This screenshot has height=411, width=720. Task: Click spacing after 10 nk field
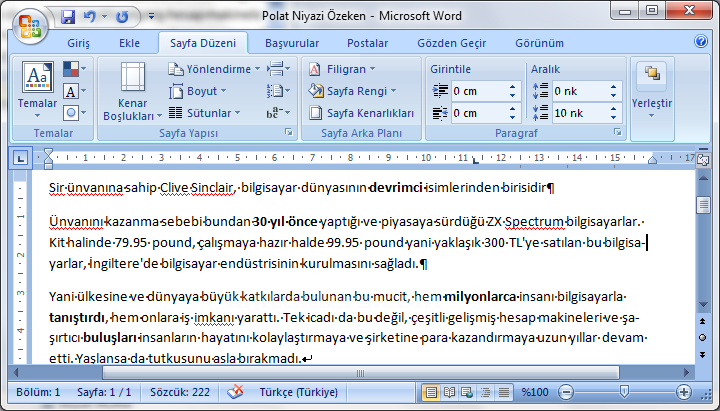click(x=579, y=113)
